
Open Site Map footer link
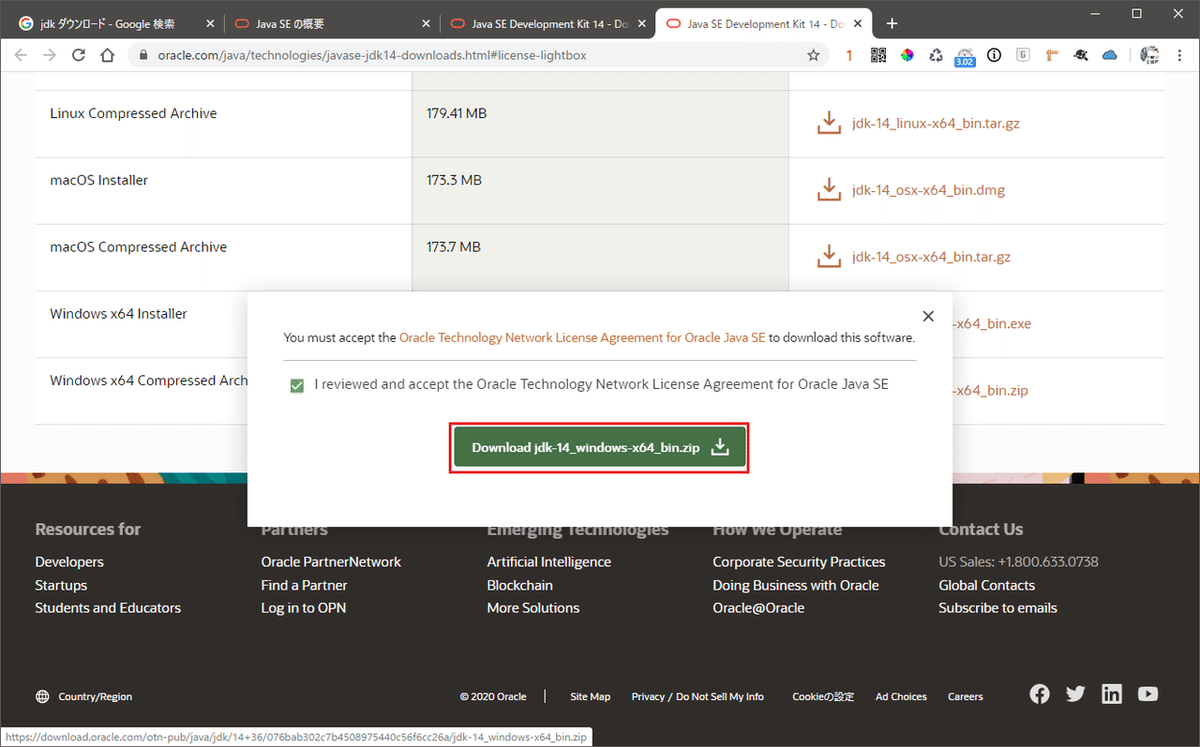[590, 697]
